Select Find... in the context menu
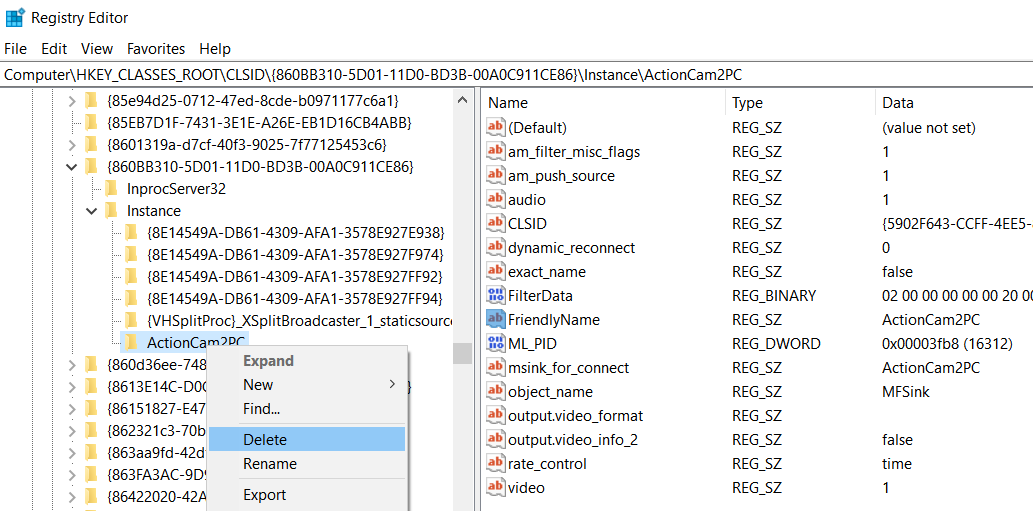The image size is (1033, 511). tap(306, 409)
